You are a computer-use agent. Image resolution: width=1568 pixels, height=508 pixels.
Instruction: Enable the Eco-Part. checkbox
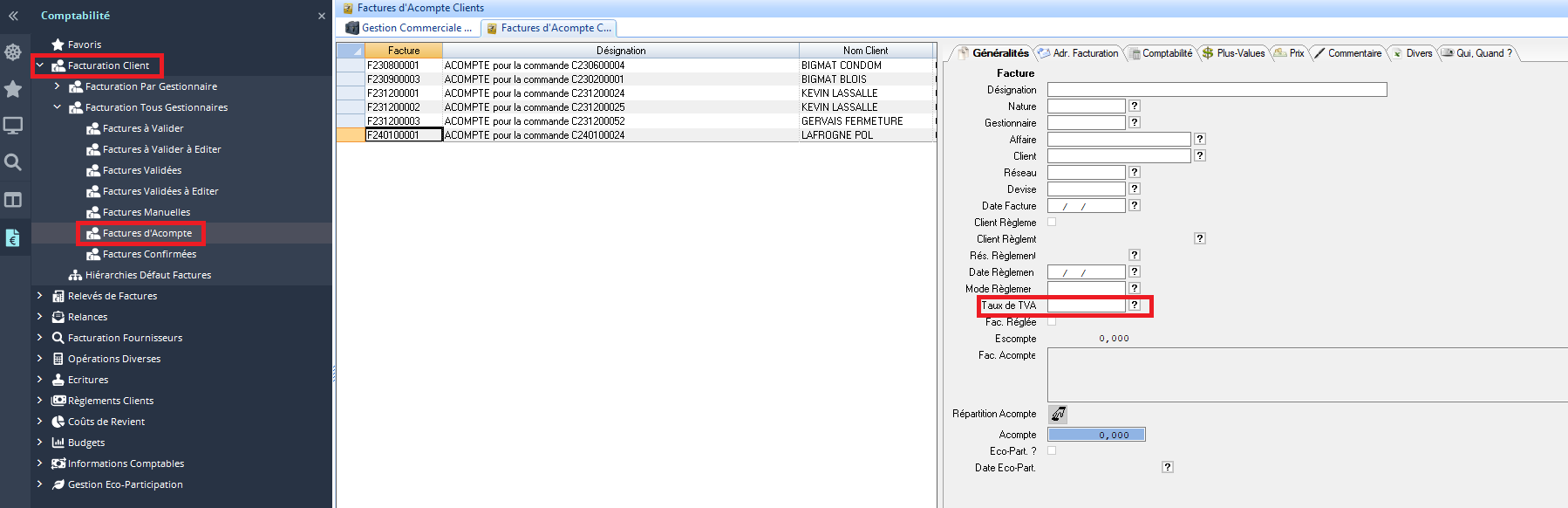[1052, 451]
